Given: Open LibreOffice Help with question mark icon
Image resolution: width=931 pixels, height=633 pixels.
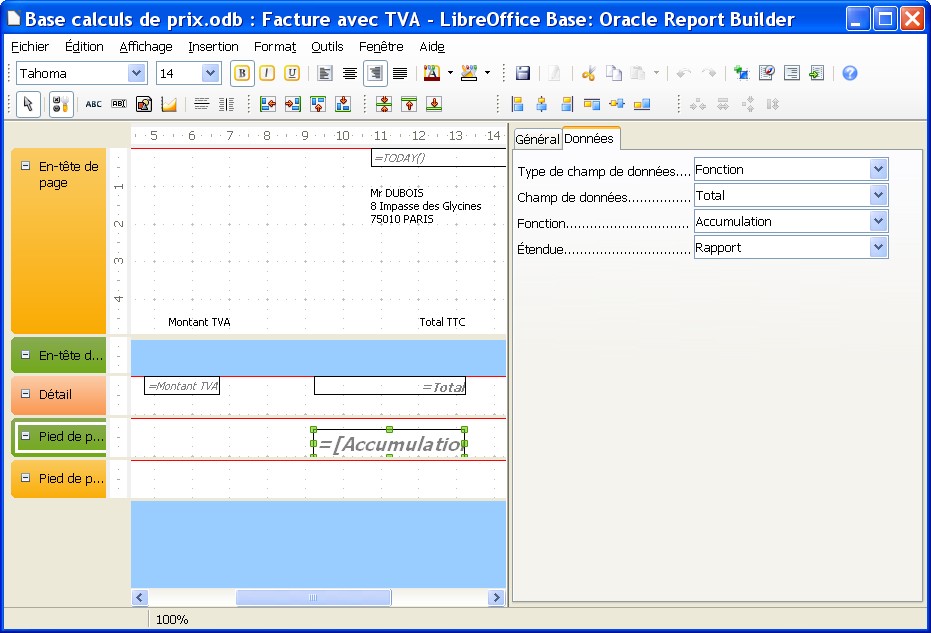Looking at the screenshot, I should [849, 73].
